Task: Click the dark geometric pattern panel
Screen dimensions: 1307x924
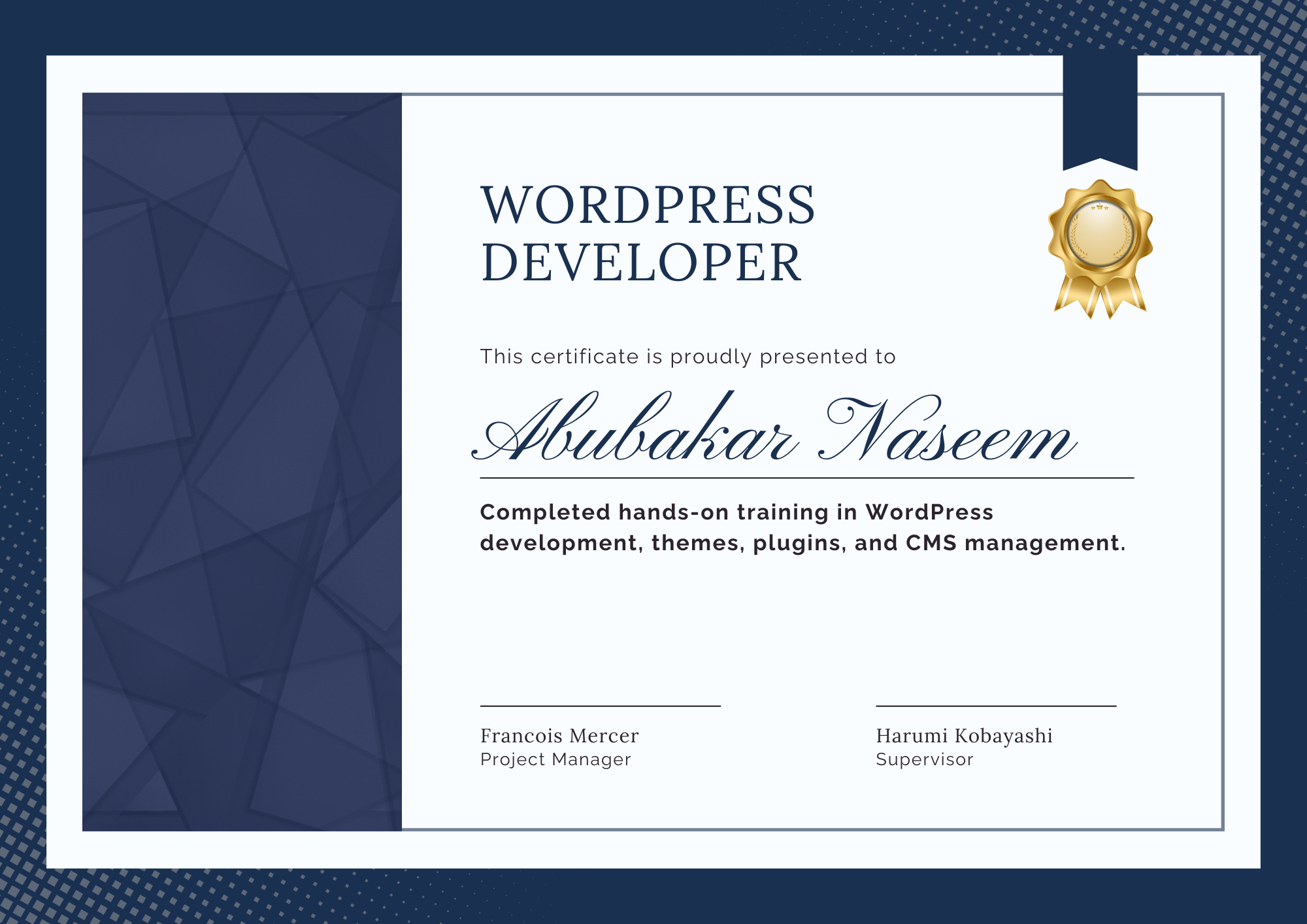Action: click(242, 461)
